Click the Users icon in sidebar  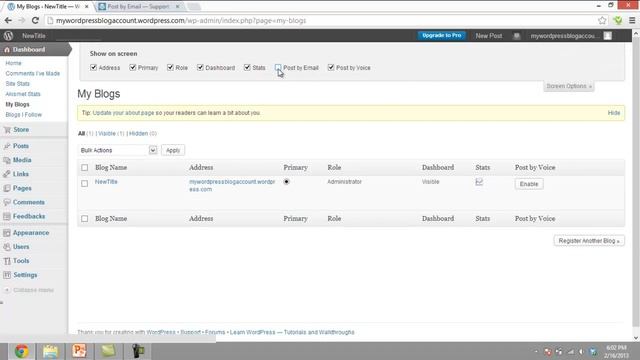[x=7, y=247]
